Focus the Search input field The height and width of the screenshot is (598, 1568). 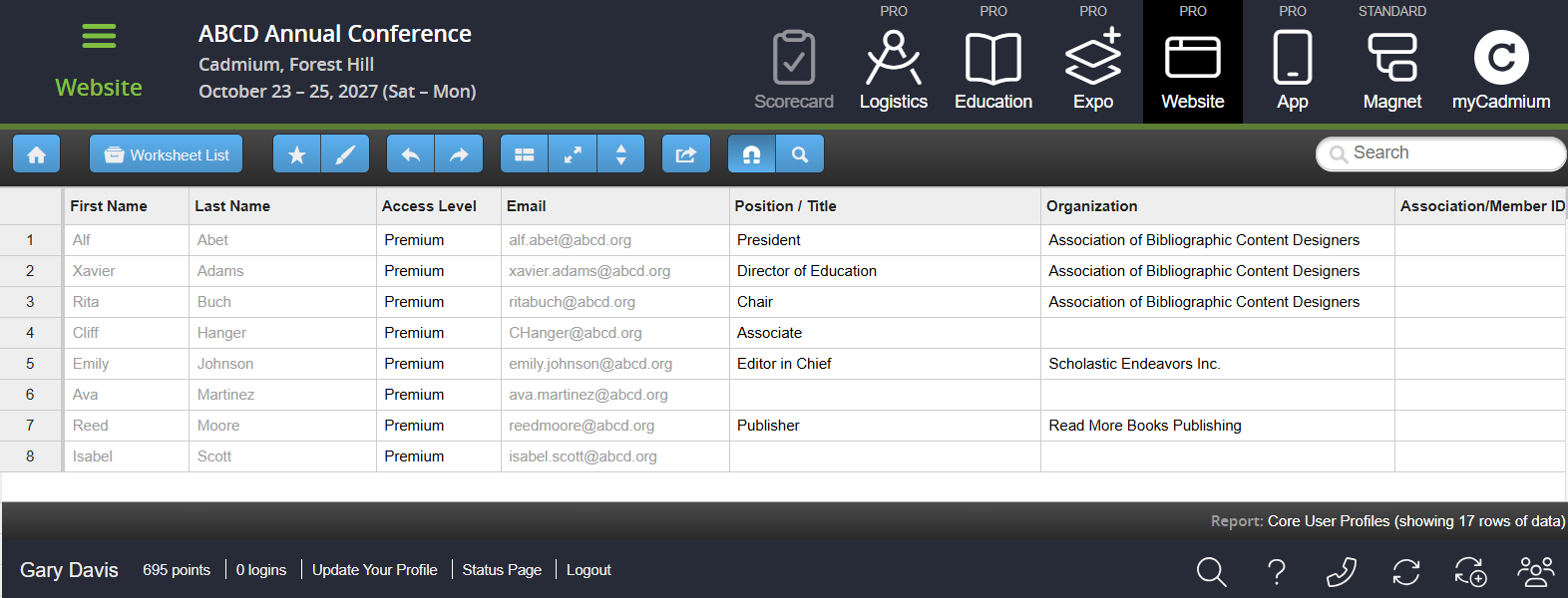tap(1441, 153)
